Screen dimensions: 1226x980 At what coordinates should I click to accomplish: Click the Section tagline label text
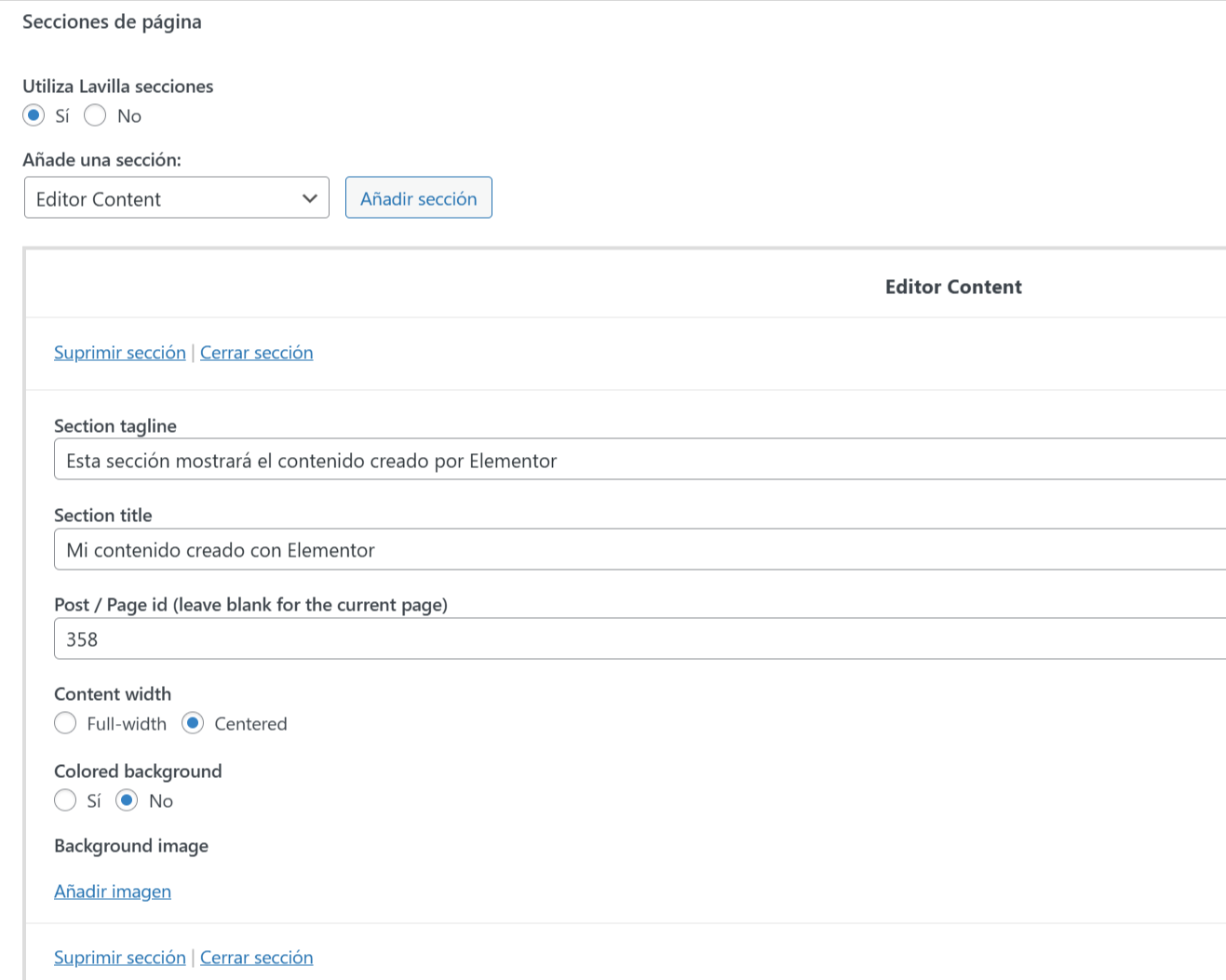pos(115,426)
